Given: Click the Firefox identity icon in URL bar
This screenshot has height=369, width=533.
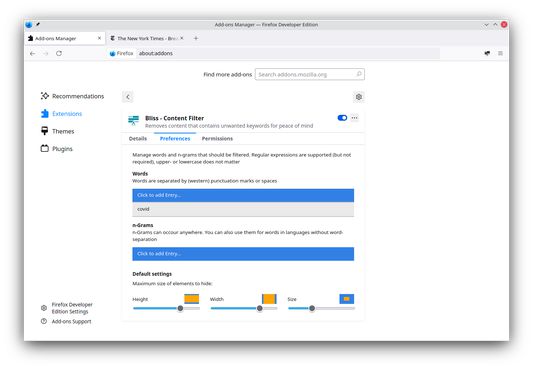Looking at the screenshot, I should (121, 53).
